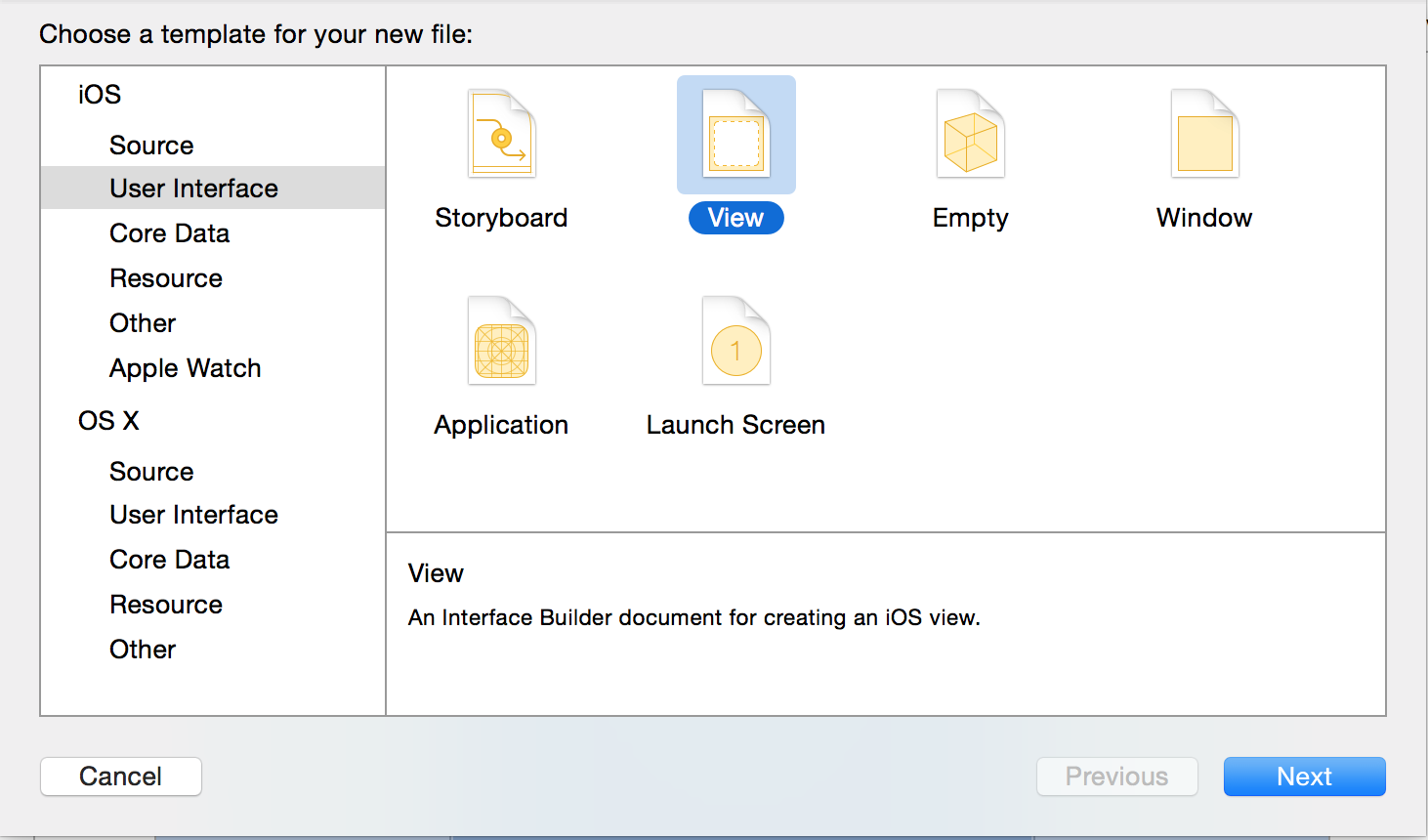
Task: Select iOS User Interface category
Action: click(193, 189)
